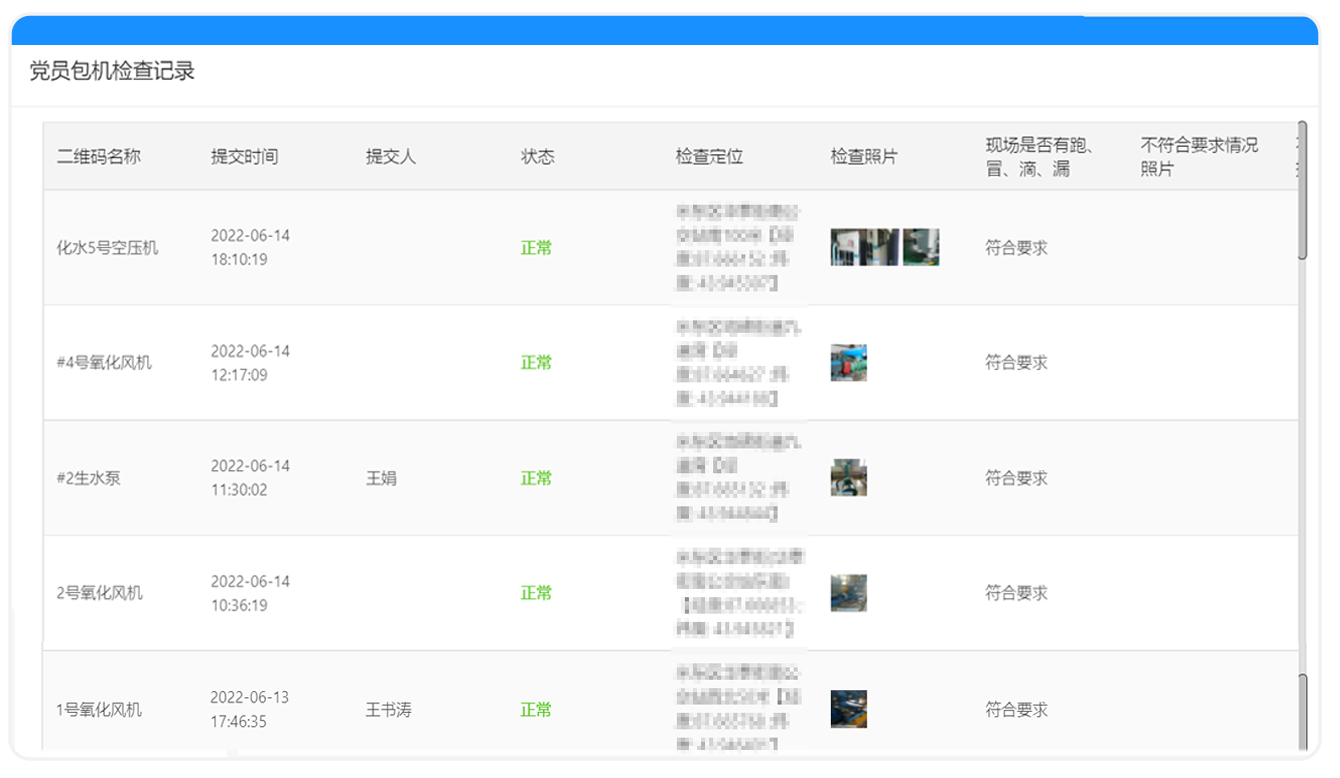
Task: Click the 状态 column header
Action: click(x=538, y=156)
